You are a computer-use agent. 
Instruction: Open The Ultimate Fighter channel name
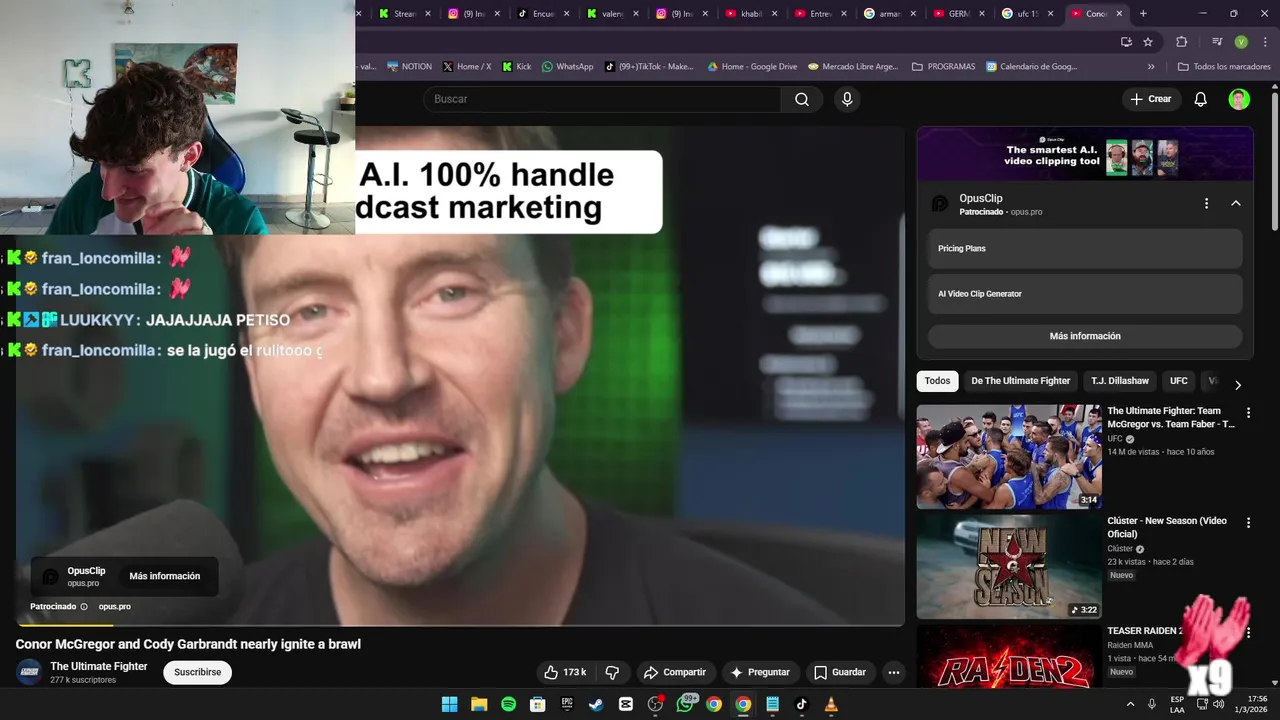(99, 666)
